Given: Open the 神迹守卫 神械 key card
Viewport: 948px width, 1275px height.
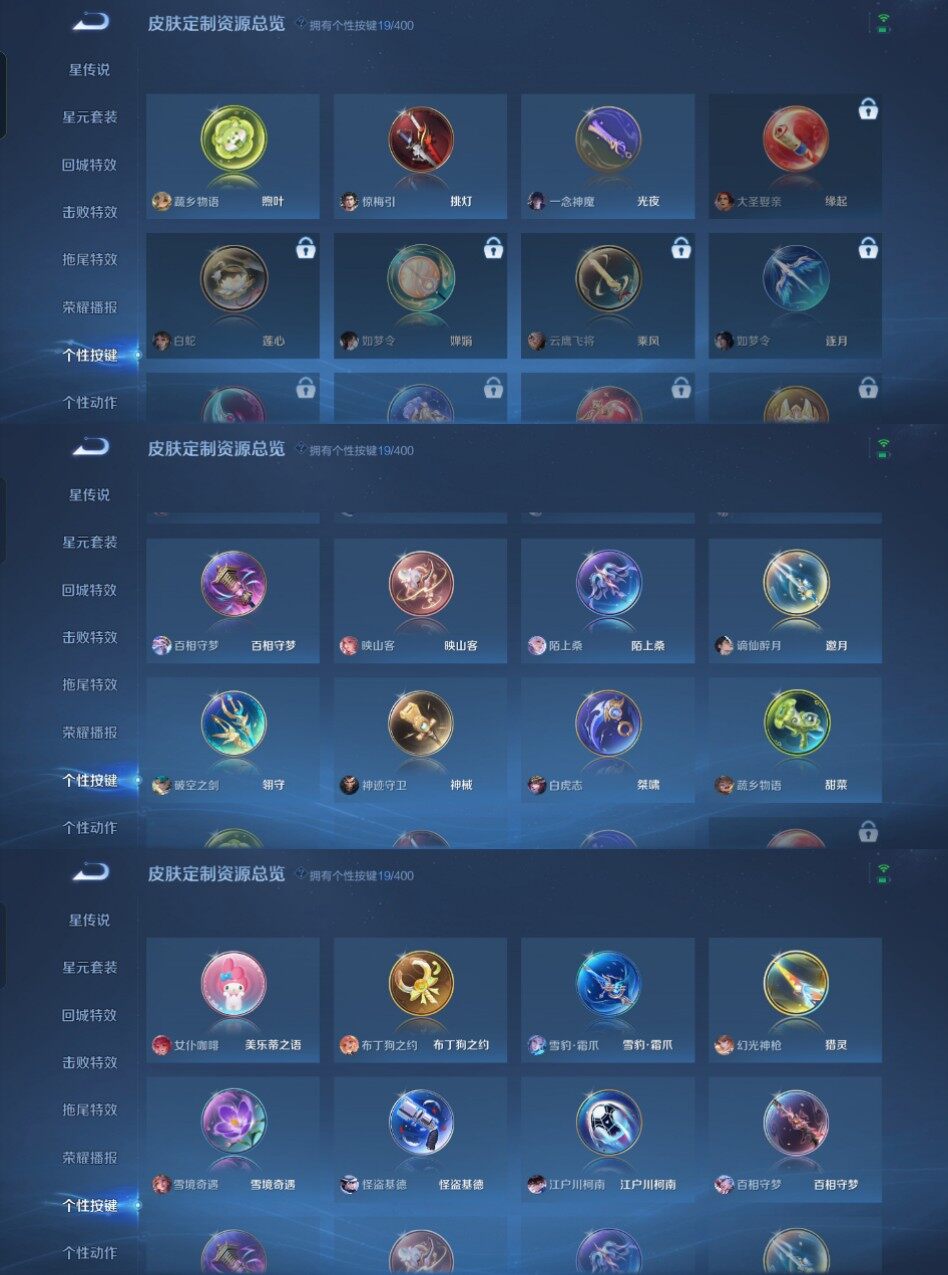Looking at the screenshot, I should [x=420, y=740].
